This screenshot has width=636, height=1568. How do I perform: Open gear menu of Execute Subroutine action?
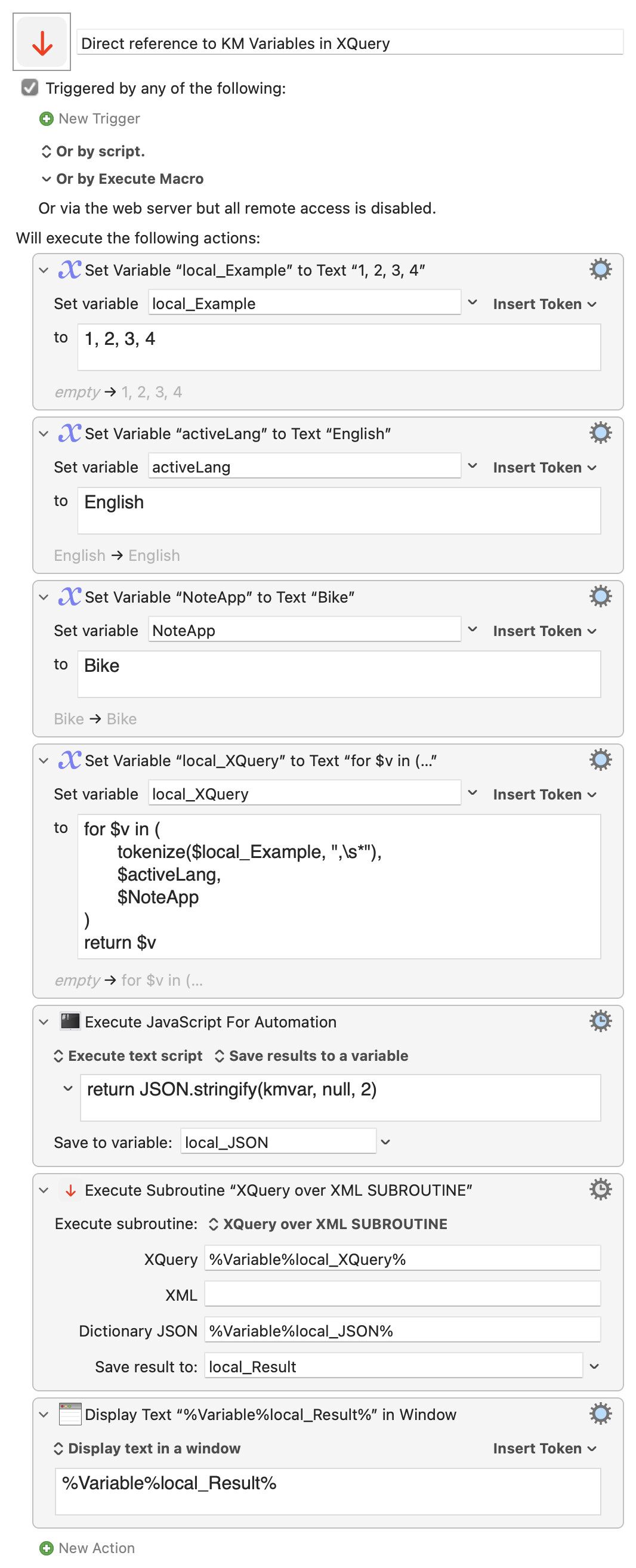point(600,1189)
